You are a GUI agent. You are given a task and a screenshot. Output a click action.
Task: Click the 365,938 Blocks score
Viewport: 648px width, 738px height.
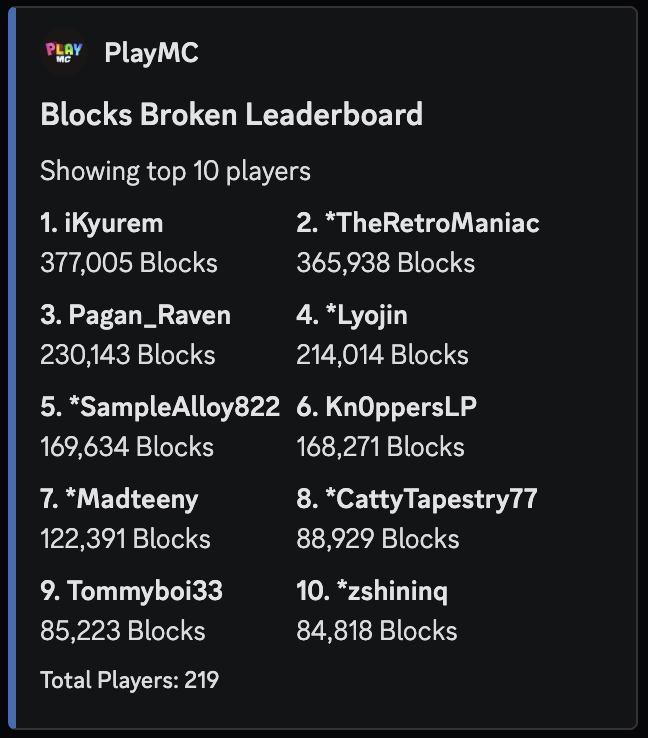pos(385,263)
